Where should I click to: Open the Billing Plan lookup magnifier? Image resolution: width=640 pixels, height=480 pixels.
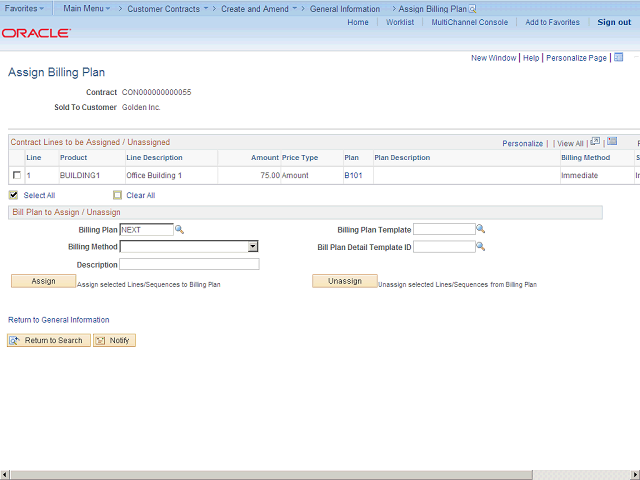pos(180,229)
